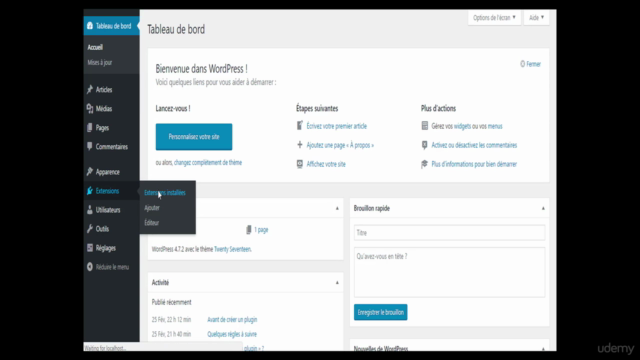Dismiss welcome panel with Fermer
The image size is (640, 360).
pos(530,64)
